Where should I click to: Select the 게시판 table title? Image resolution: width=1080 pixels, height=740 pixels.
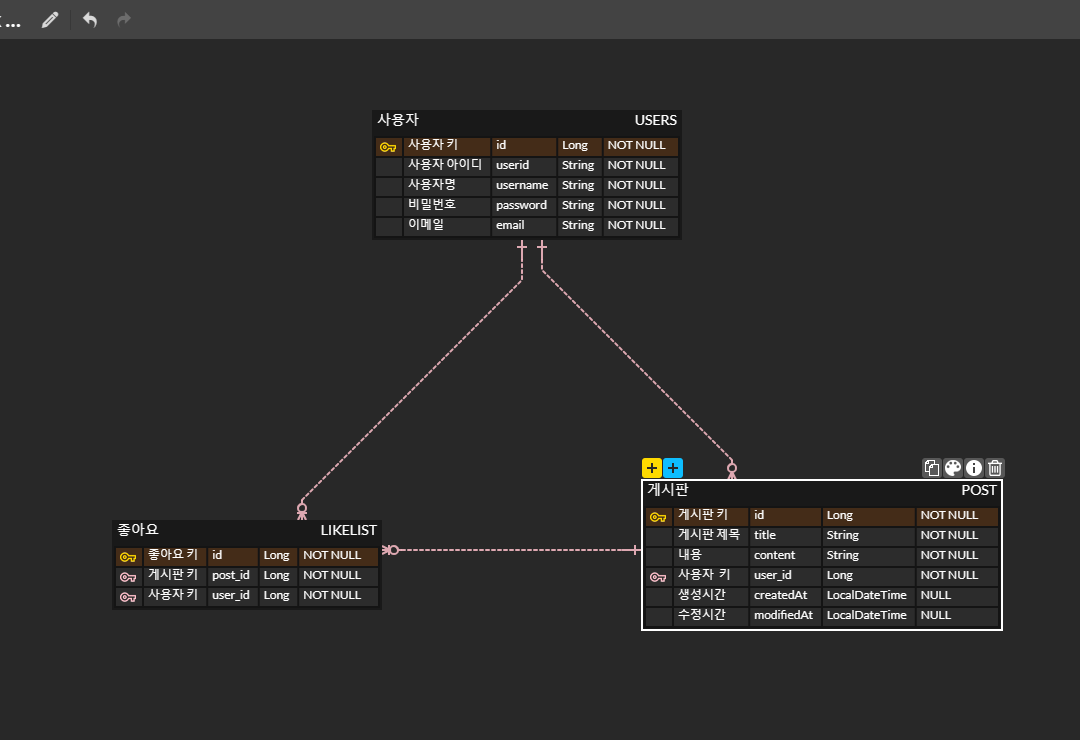[x=667, y=490]
